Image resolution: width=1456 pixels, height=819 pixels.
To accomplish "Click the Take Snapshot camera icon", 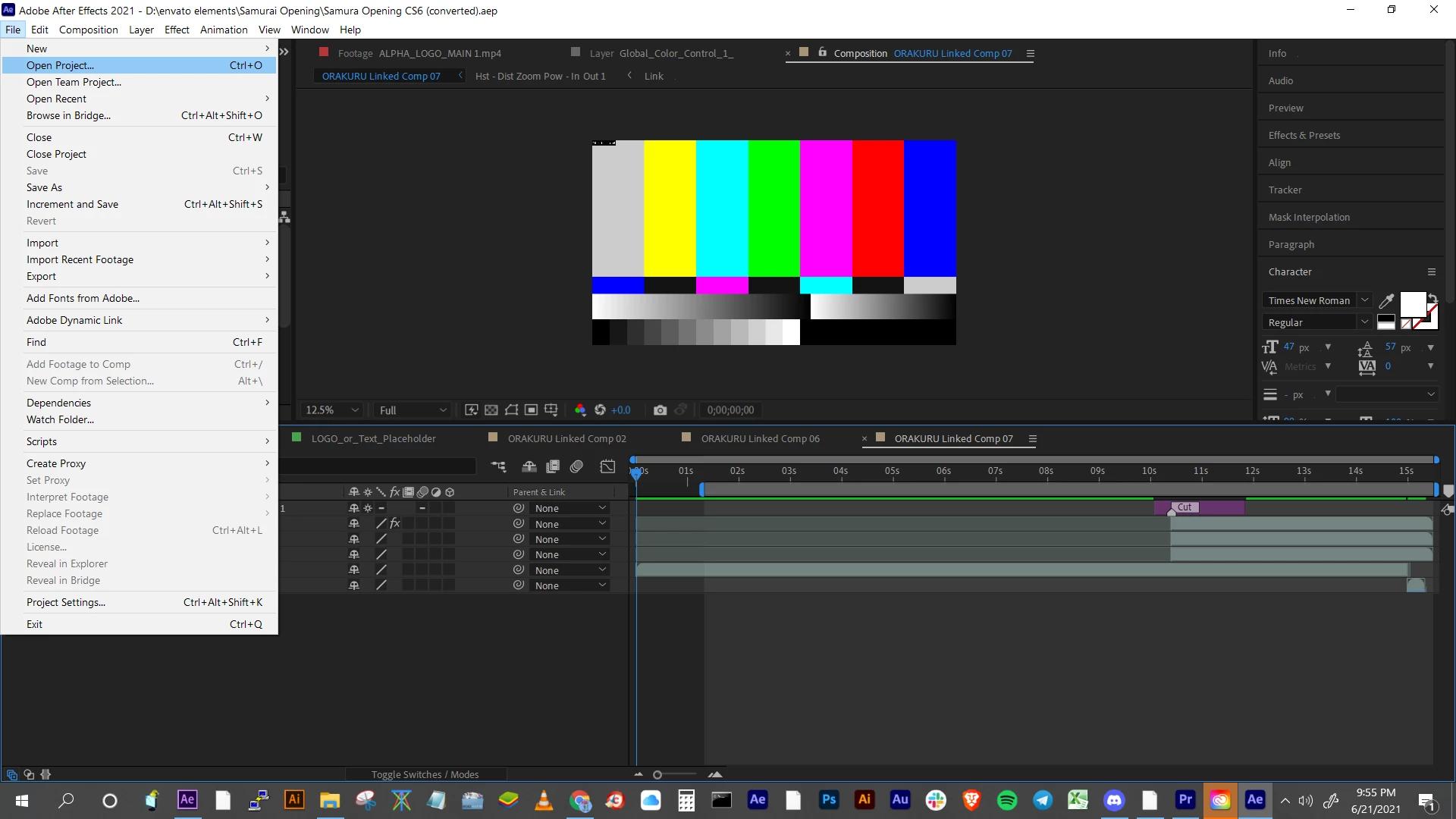I will pyautogui.click(x=660, y=410).
